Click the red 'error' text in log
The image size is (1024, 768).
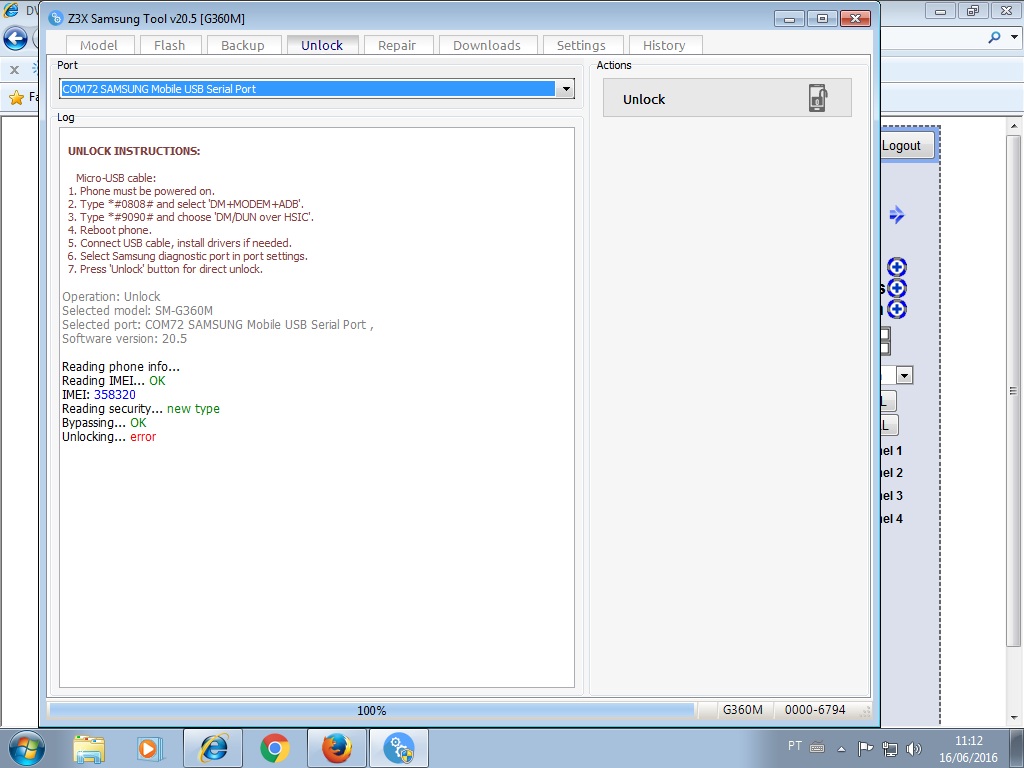tap(143, 437)
